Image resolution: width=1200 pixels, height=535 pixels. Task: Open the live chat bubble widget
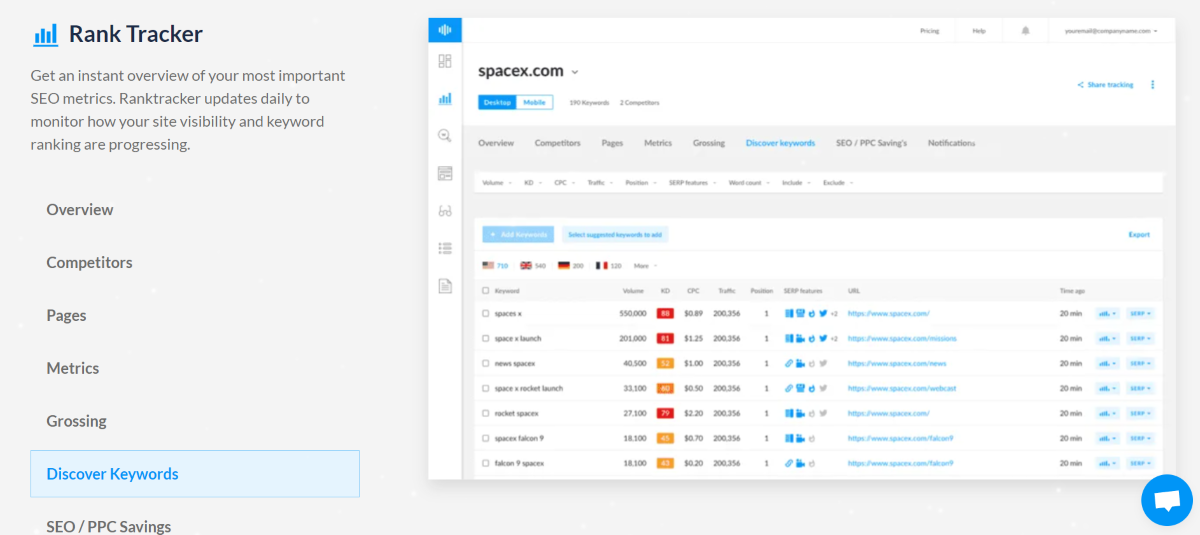point(1166,500)
